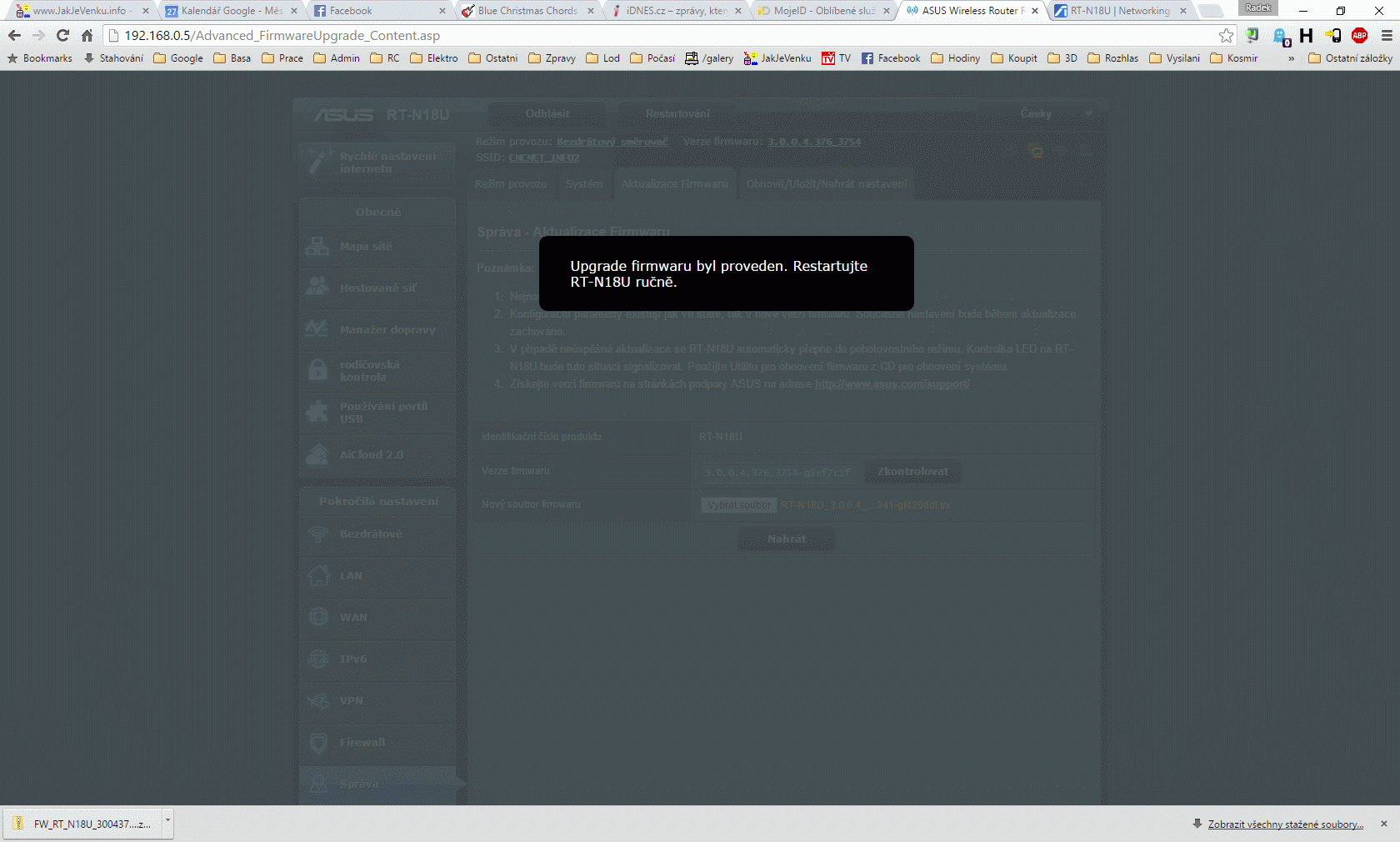Image resolution: width=1400 pixels, height=842 pixels.
Task: Reload the router page
Action: coord(62,35)
